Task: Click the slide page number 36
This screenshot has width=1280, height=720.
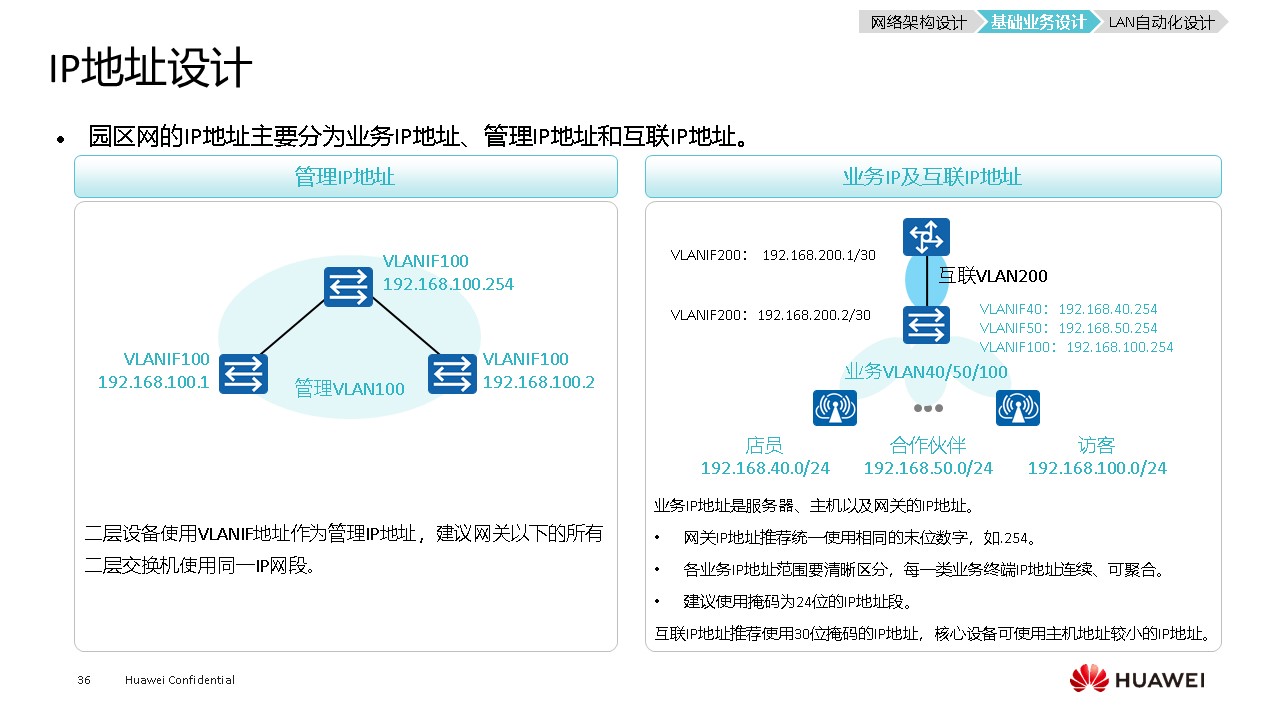Action: pyautogui.click(x=84, y=680)
